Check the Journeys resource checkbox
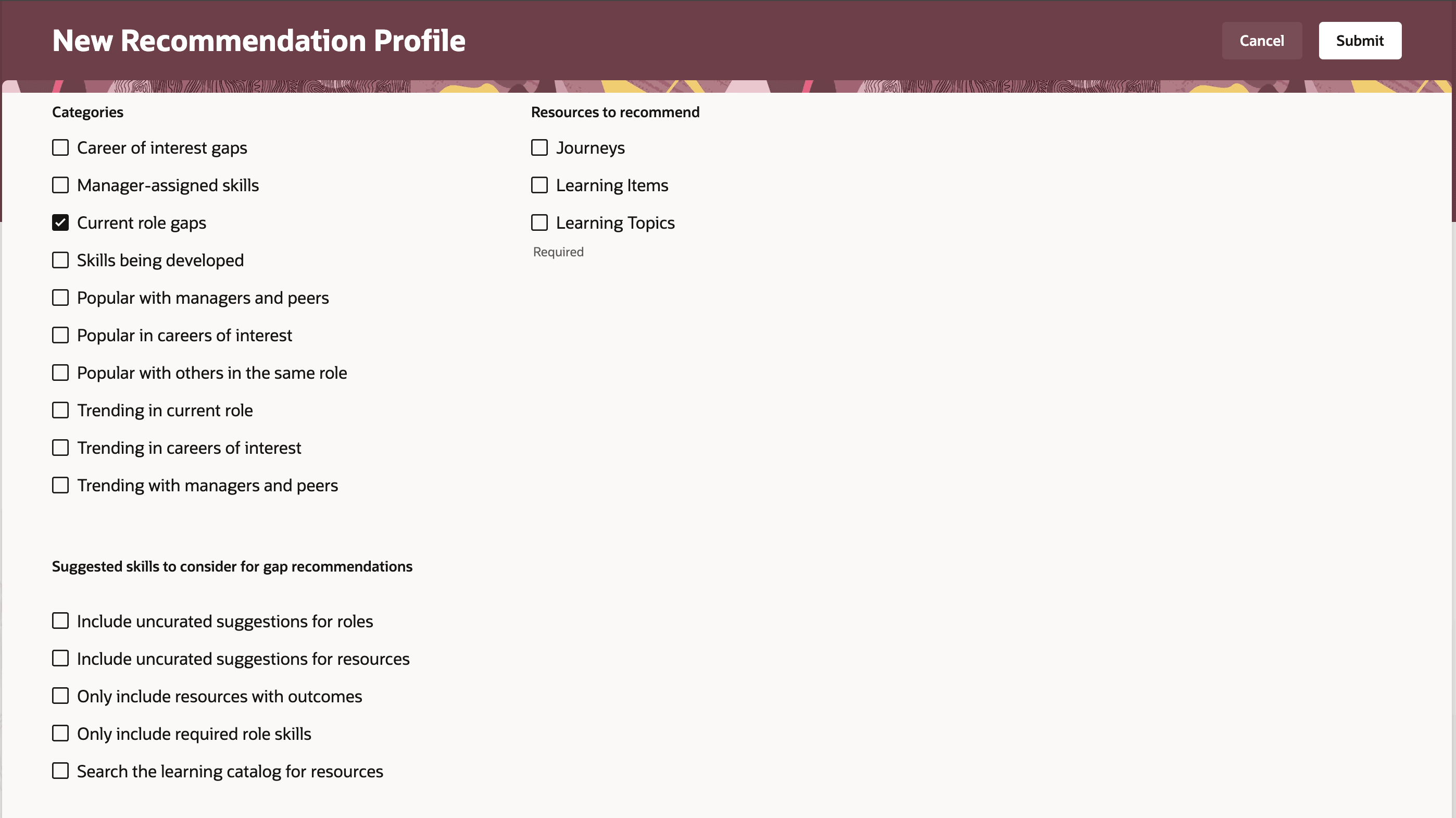This screenshot has height=818, width=1456. pos(539,147)
